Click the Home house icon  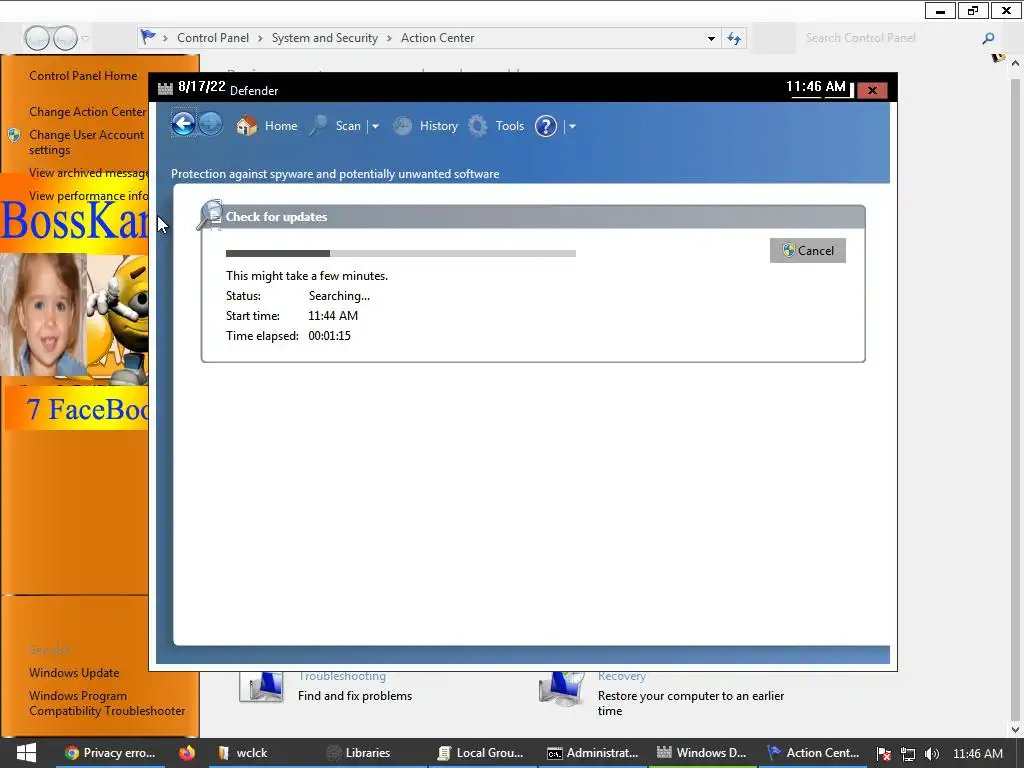tap(246, 125)
